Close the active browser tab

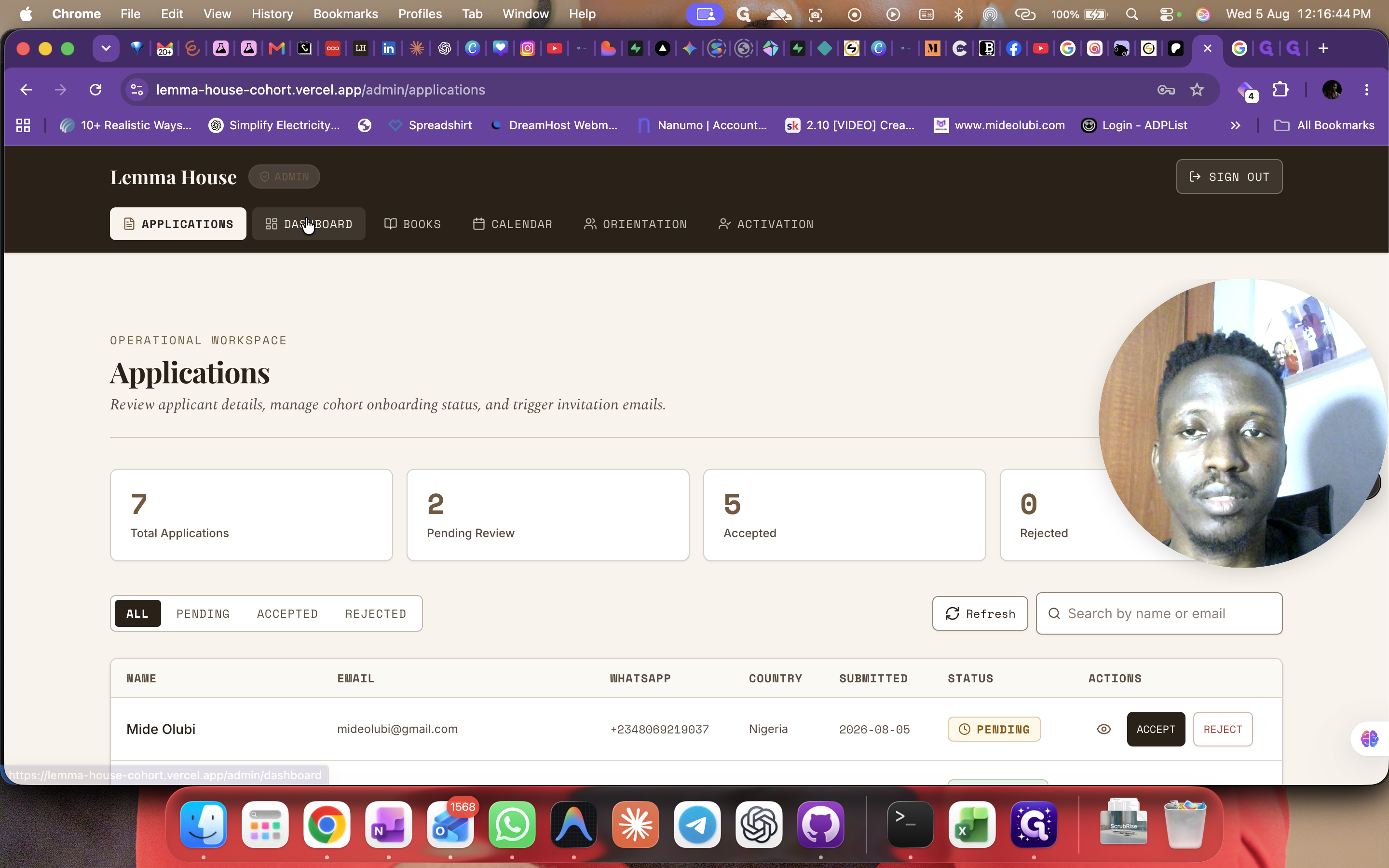pos(1207,48)
